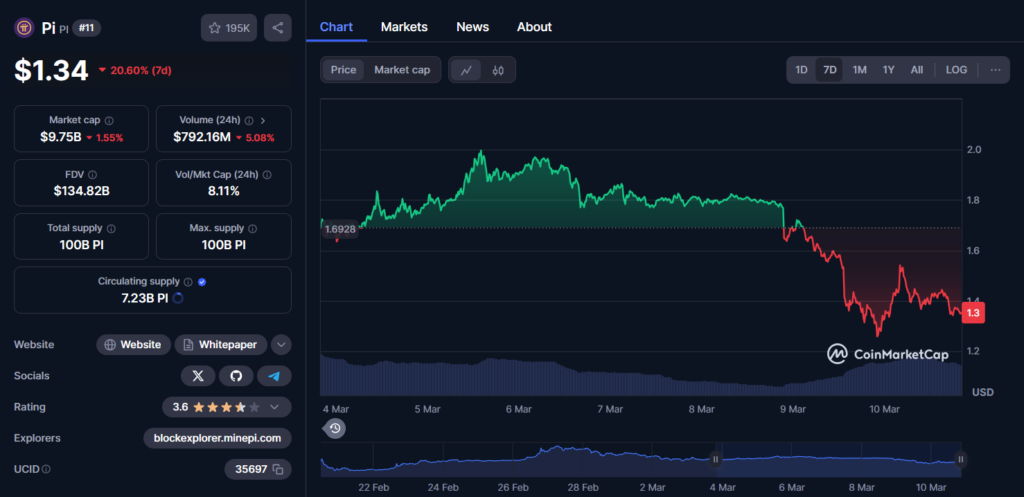Click the $1.34 price text
1024x497 pixels.
click(51, 71)
